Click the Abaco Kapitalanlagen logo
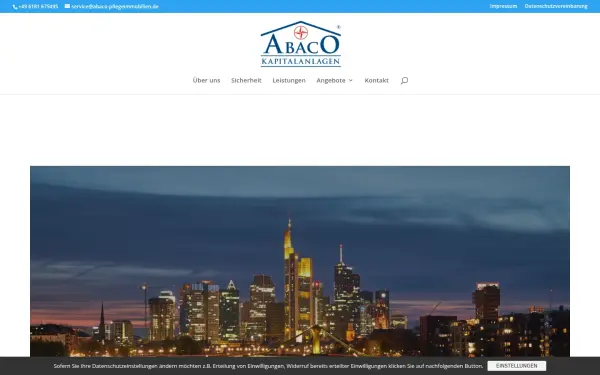This screenshot has width=600, height=375. (x=301, y=44)
